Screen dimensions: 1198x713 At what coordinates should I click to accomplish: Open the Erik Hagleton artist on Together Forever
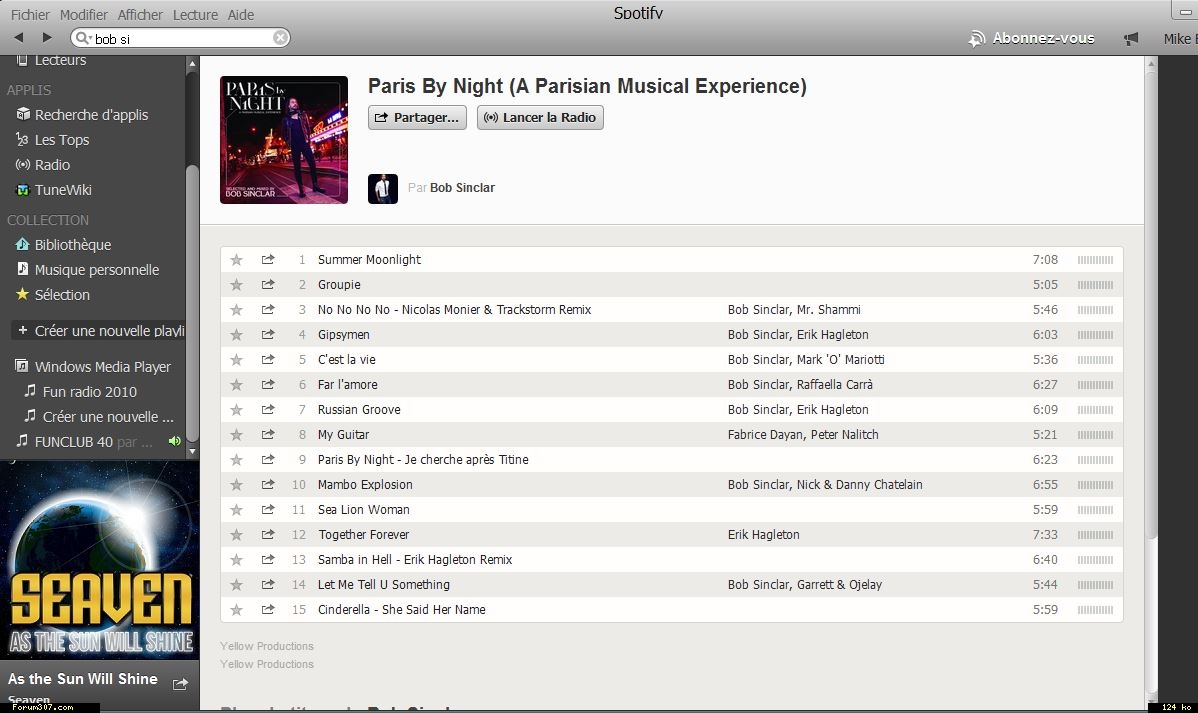tap(763, 535)
